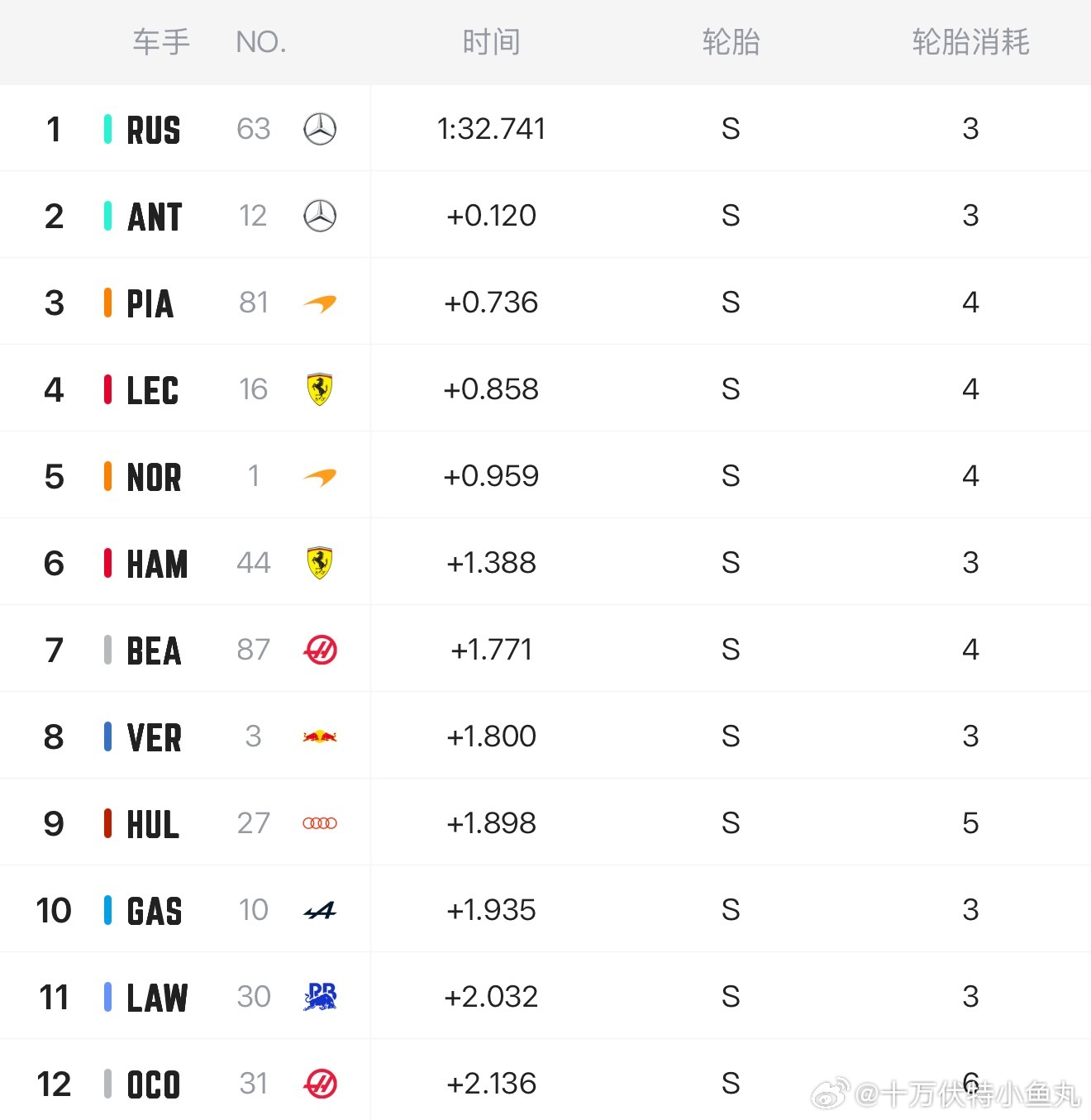The width and height of the screenshot is (1091, 1120).
Task: Click the Mercedes logo beside RUS
Action: pos(320,129)
